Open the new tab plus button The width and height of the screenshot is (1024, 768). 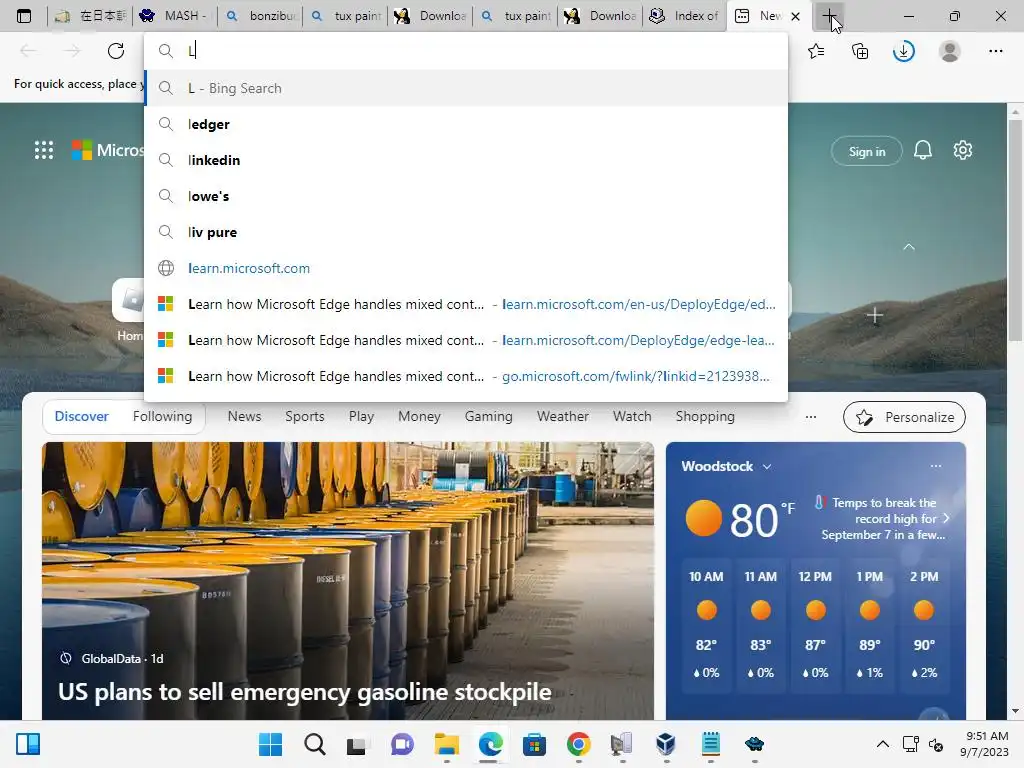coord(829,16)
